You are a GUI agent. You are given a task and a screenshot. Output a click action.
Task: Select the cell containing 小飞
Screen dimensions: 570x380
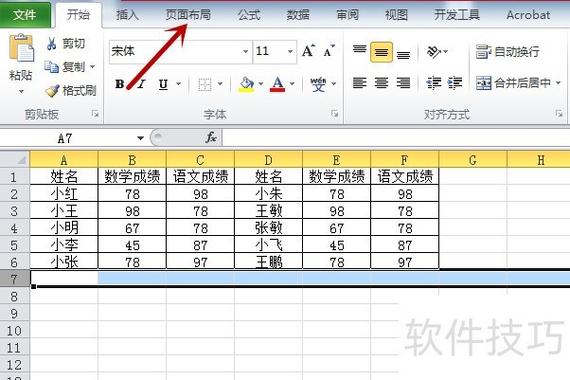tap(268, 245)
